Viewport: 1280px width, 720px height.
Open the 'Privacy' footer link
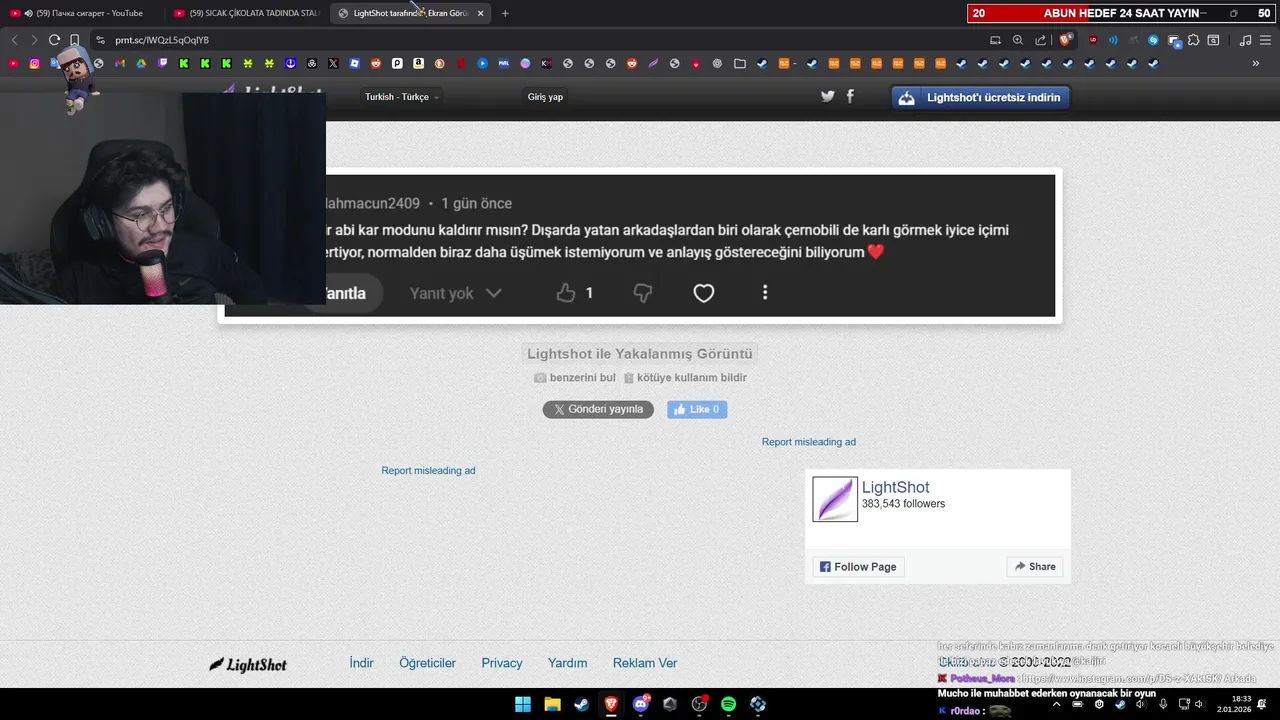tap(502, 663)
